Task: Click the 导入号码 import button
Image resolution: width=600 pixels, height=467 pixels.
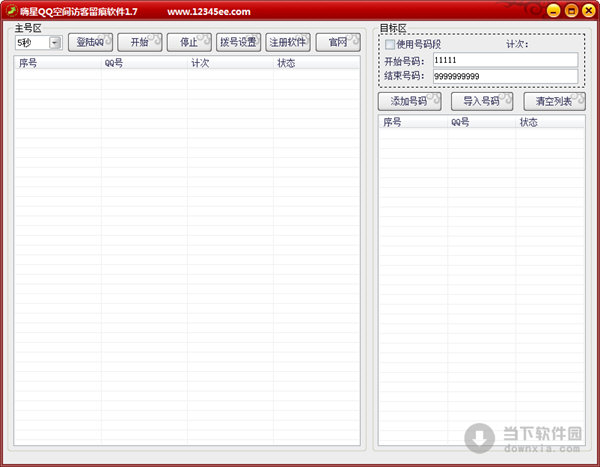Action: pos(481,101)
